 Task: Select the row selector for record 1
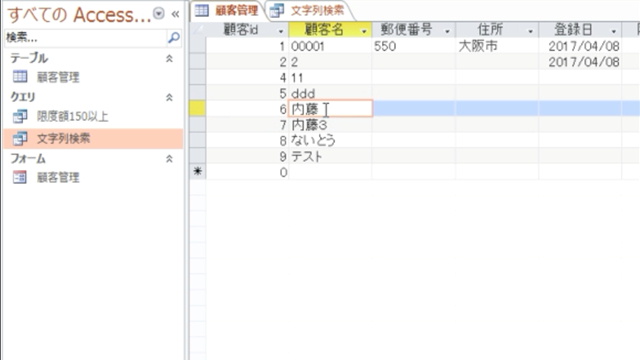pos(198,46)
